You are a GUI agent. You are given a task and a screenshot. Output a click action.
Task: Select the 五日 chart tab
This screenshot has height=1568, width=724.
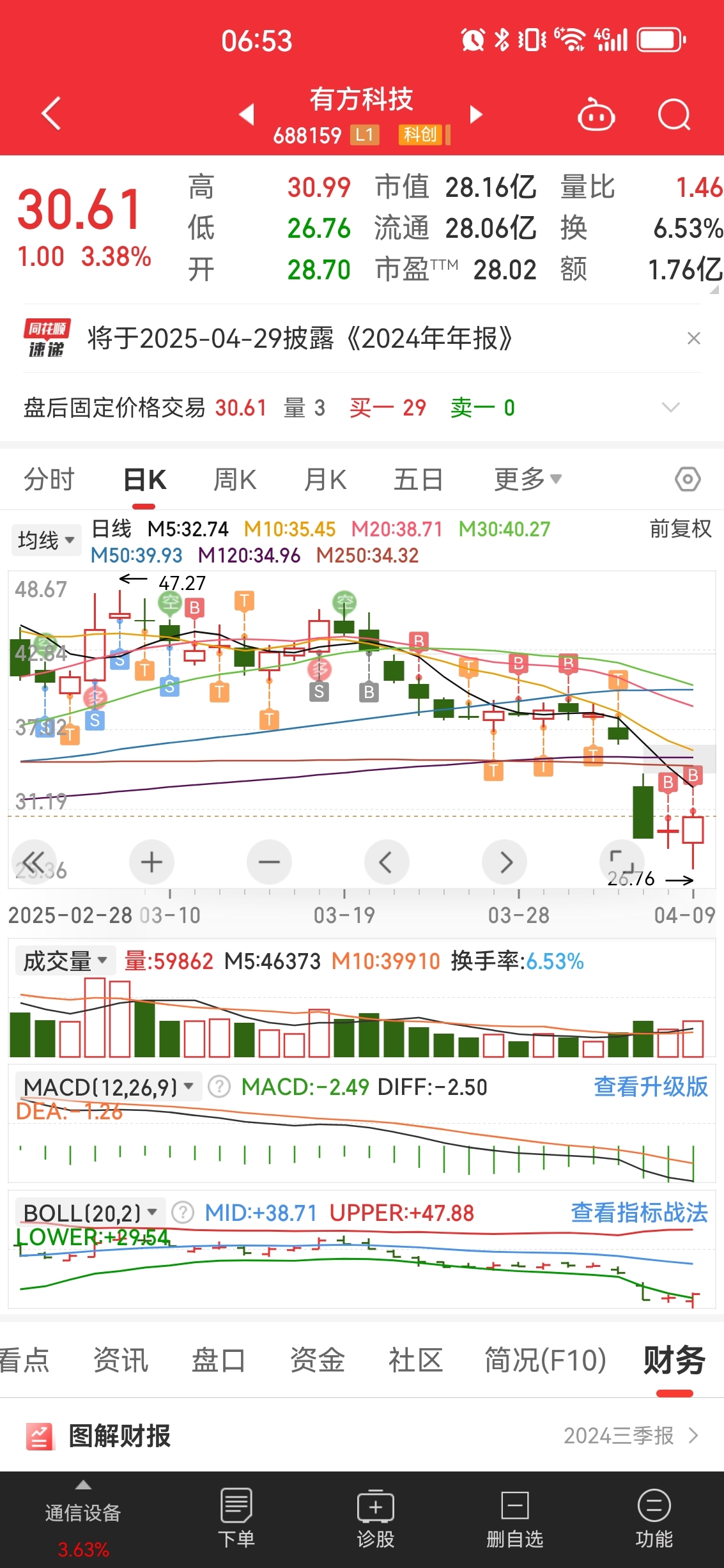tap(419, 479)
